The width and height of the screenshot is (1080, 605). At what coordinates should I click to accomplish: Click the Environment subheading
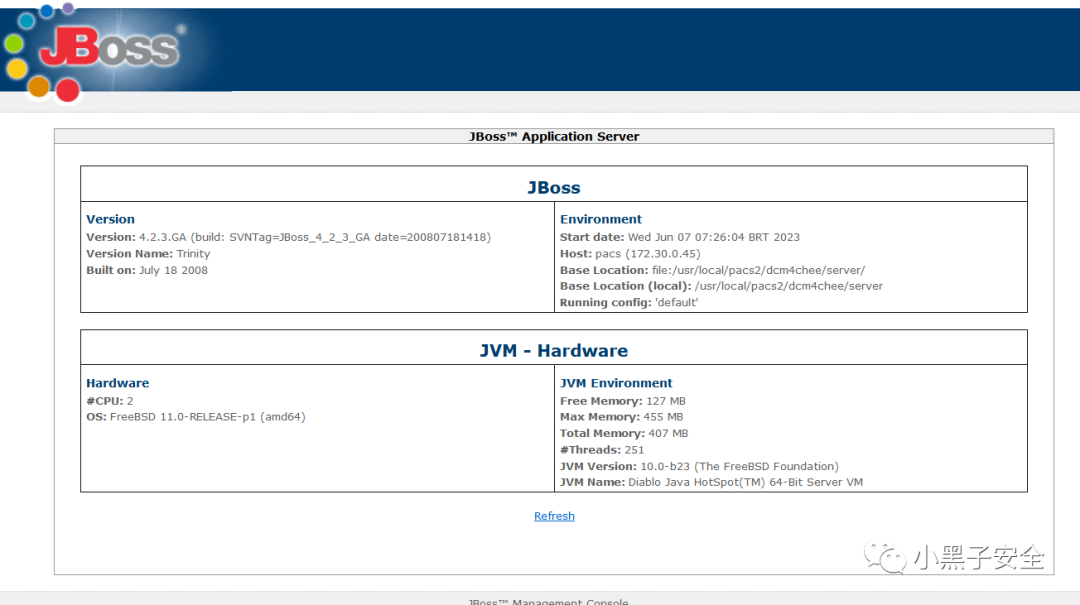click(601, 219)
